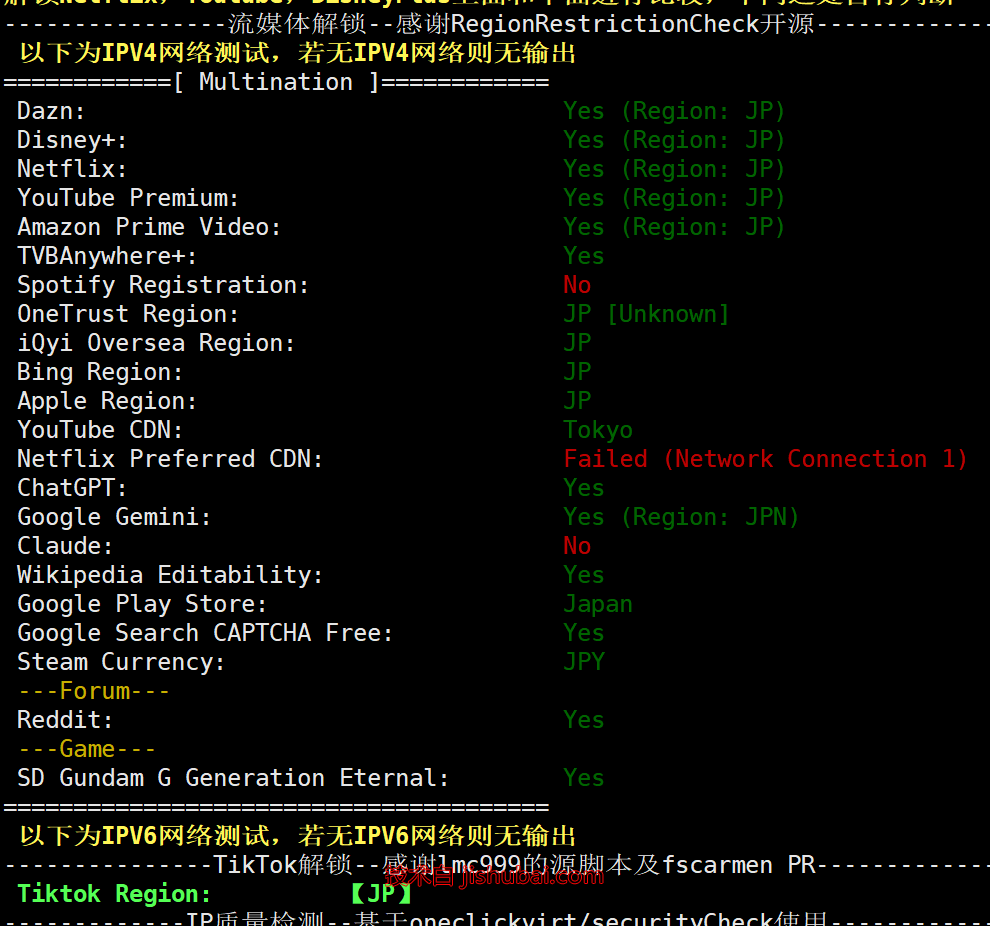
Task: Click the 'RegionRestrictionCheck' credit text
Action: pyautogui.click(x=604, y=24)
